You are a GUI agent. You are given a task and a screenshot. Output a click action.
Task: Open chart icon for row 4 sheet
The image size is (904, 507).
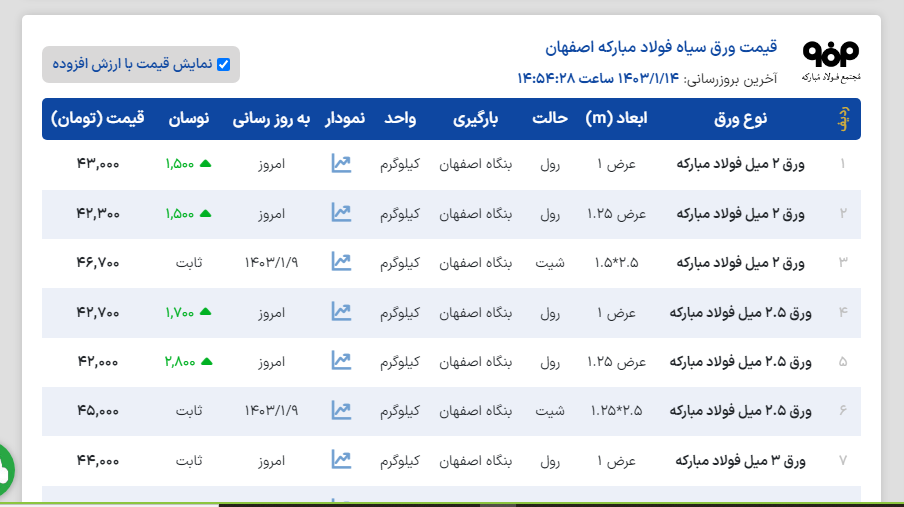pos(341,312)
